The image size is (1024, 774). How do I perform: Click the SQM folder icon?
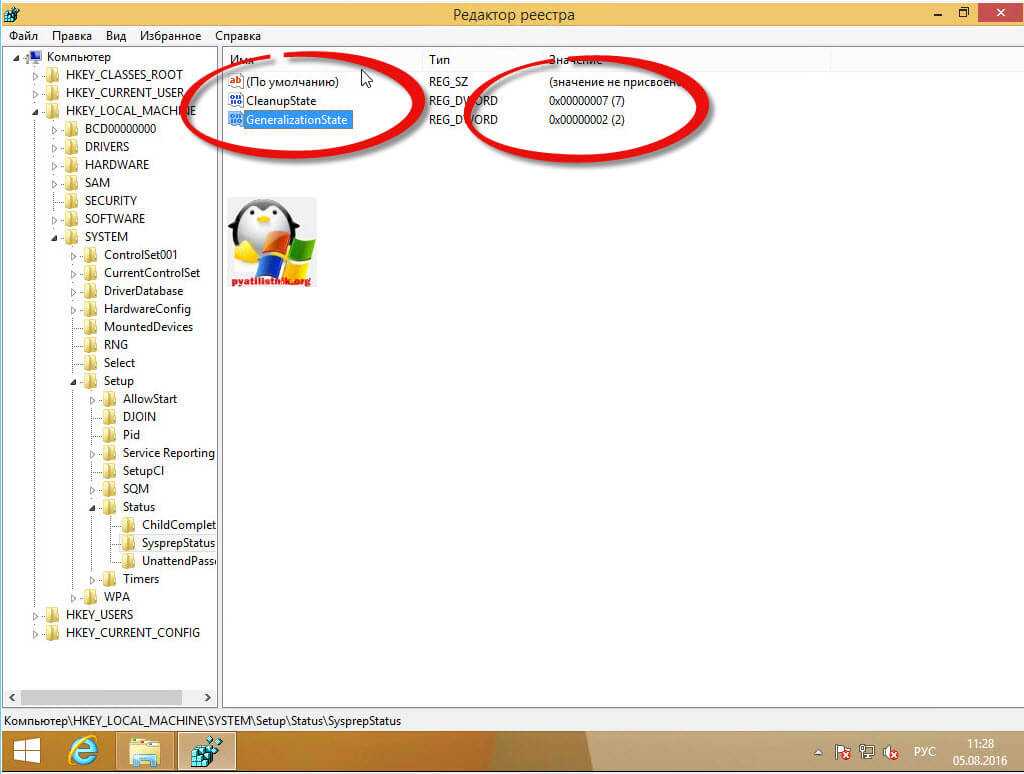[110, 489]
